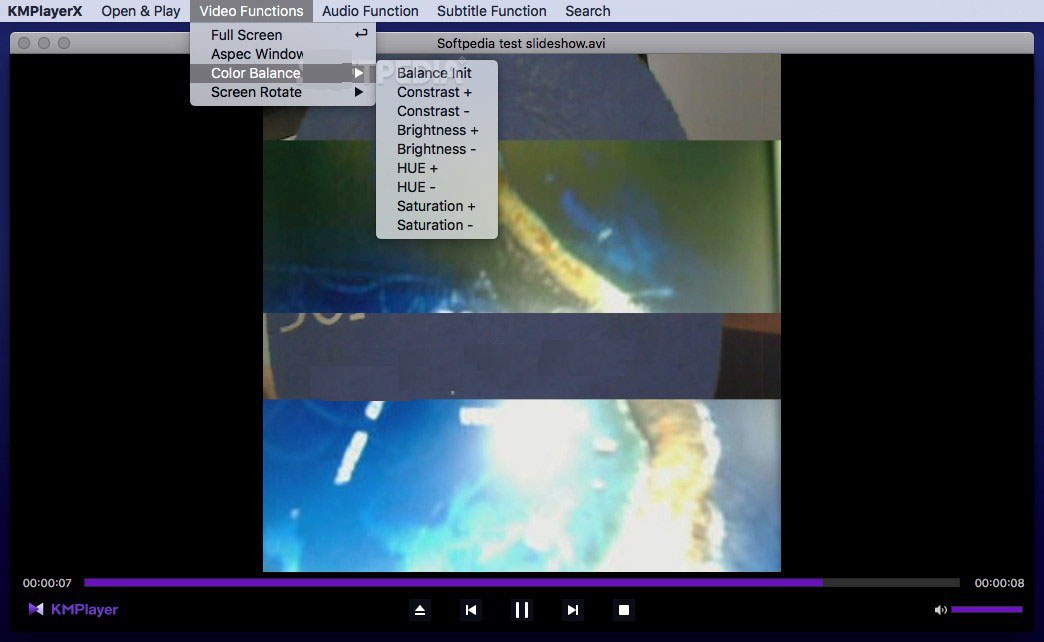
Task: Mute audio via speaker icon
Action: coord(940,609)
